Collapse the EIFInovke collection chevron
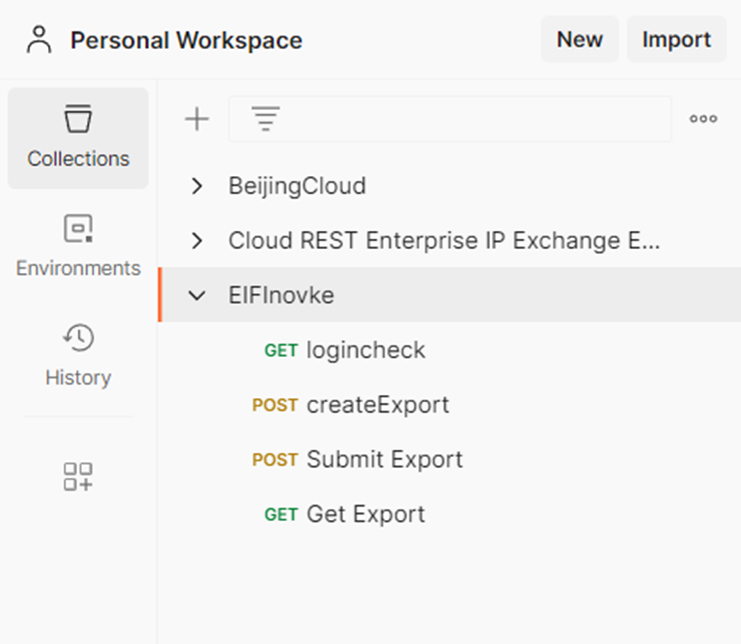 point(197,295)
